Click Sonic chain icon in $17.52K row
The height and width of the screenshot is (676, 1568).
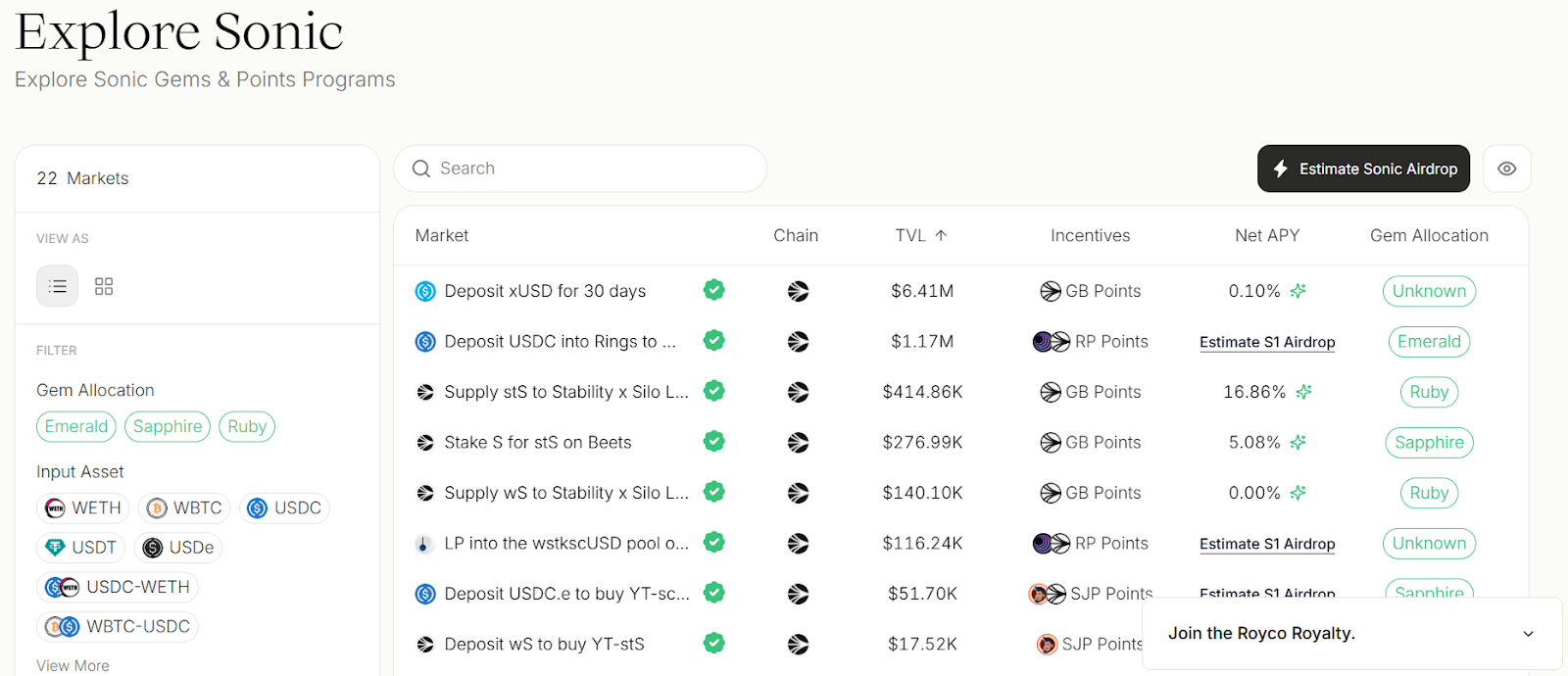tap(799, 645)
